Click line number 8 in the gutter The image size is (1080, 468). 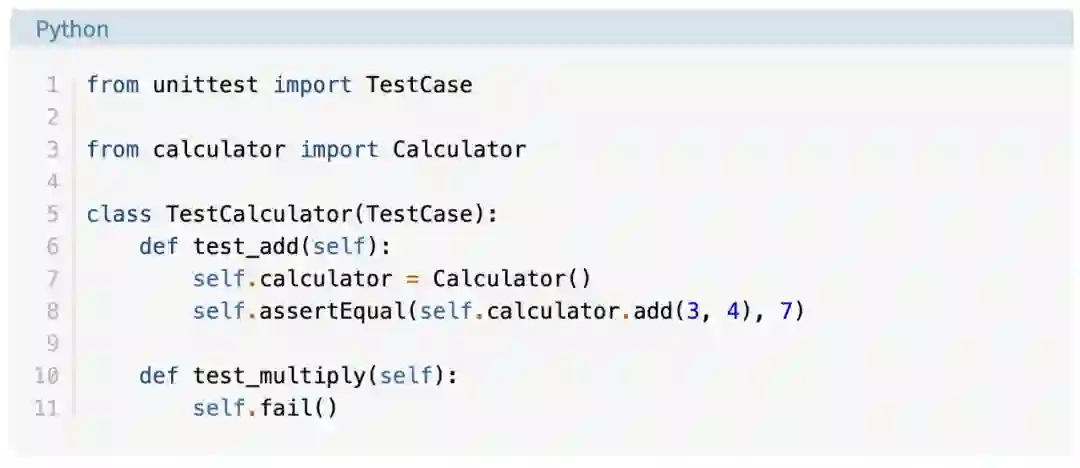(x=52, y=311)
